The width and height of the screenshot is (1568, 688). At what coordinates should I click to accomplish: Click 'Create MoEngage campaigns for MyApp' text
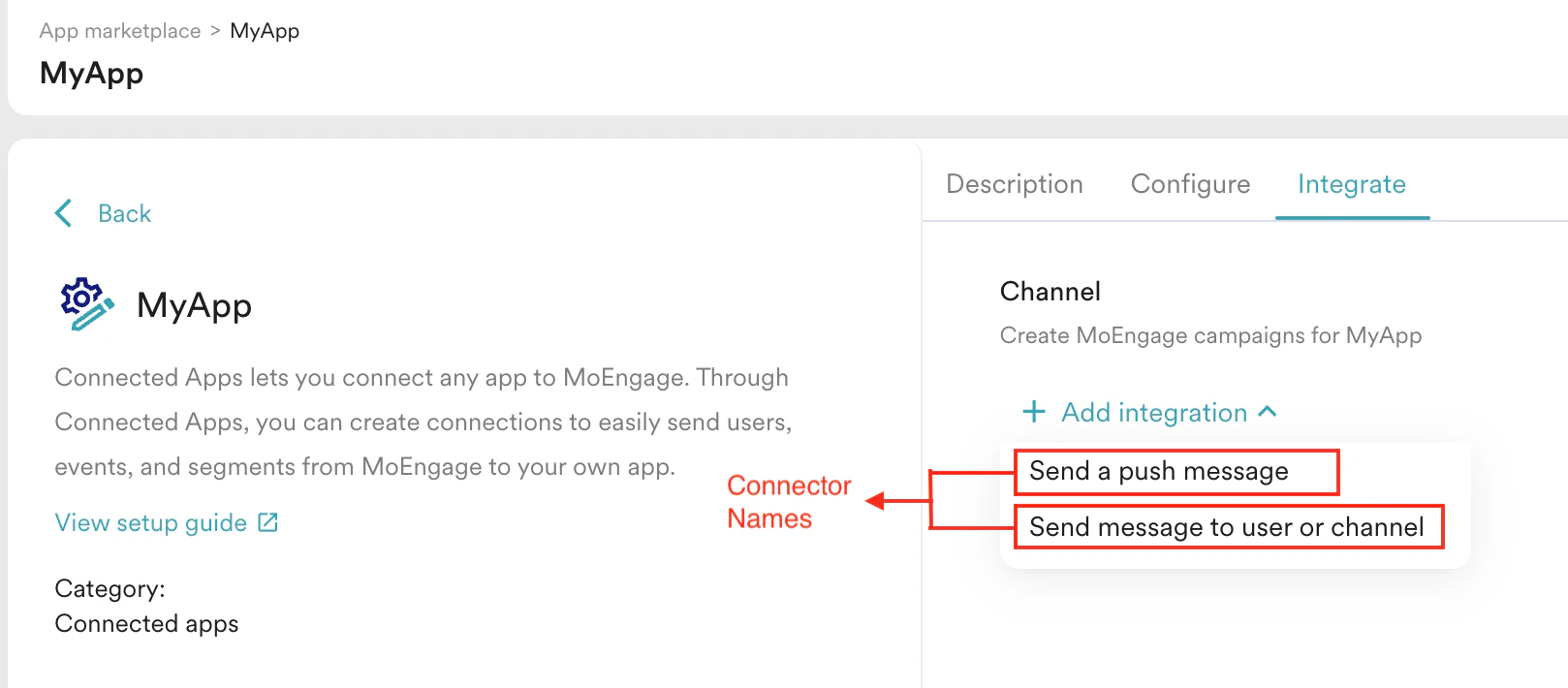pos(1211,335)
